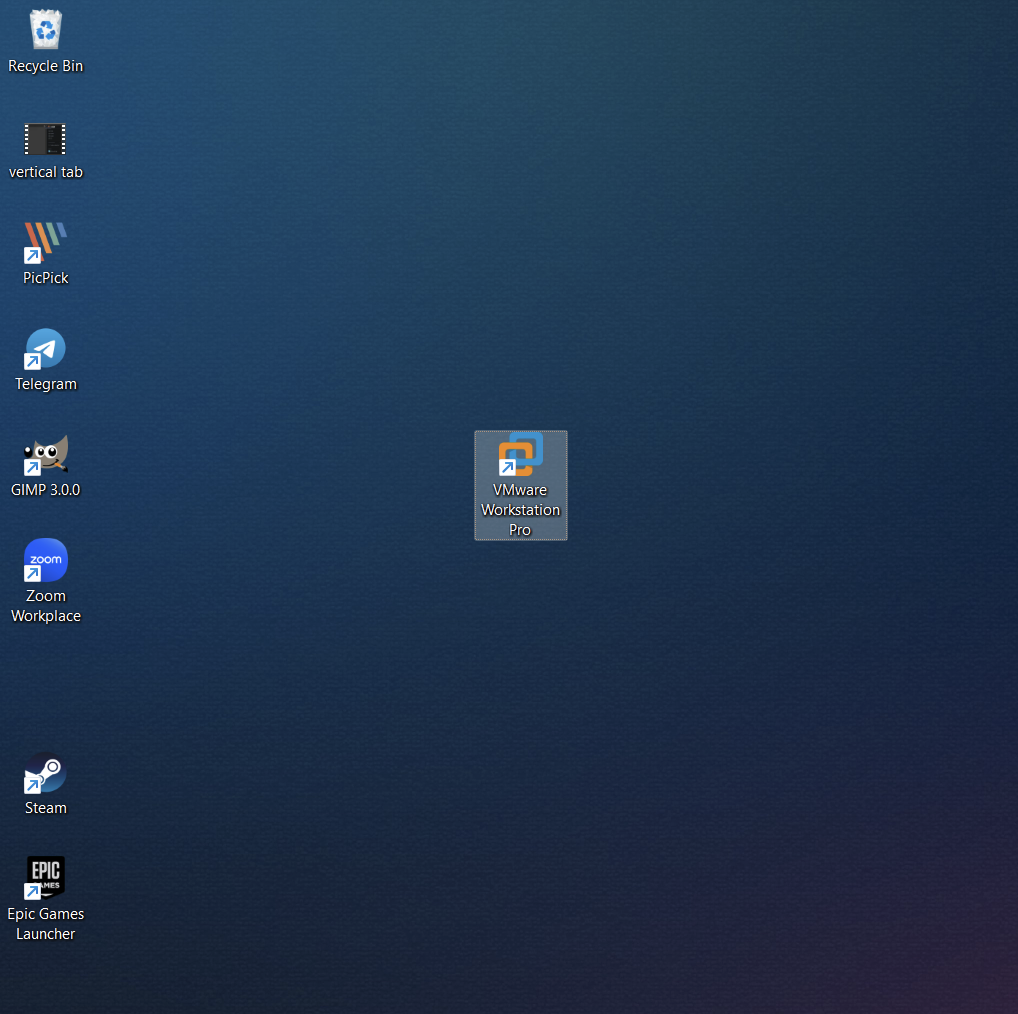The width and height of the screenshot is (1018, 1014).
Task: Click the 'VMware Workstation Pro' text label
Action: pyautogui.click(x=521, y=510)
